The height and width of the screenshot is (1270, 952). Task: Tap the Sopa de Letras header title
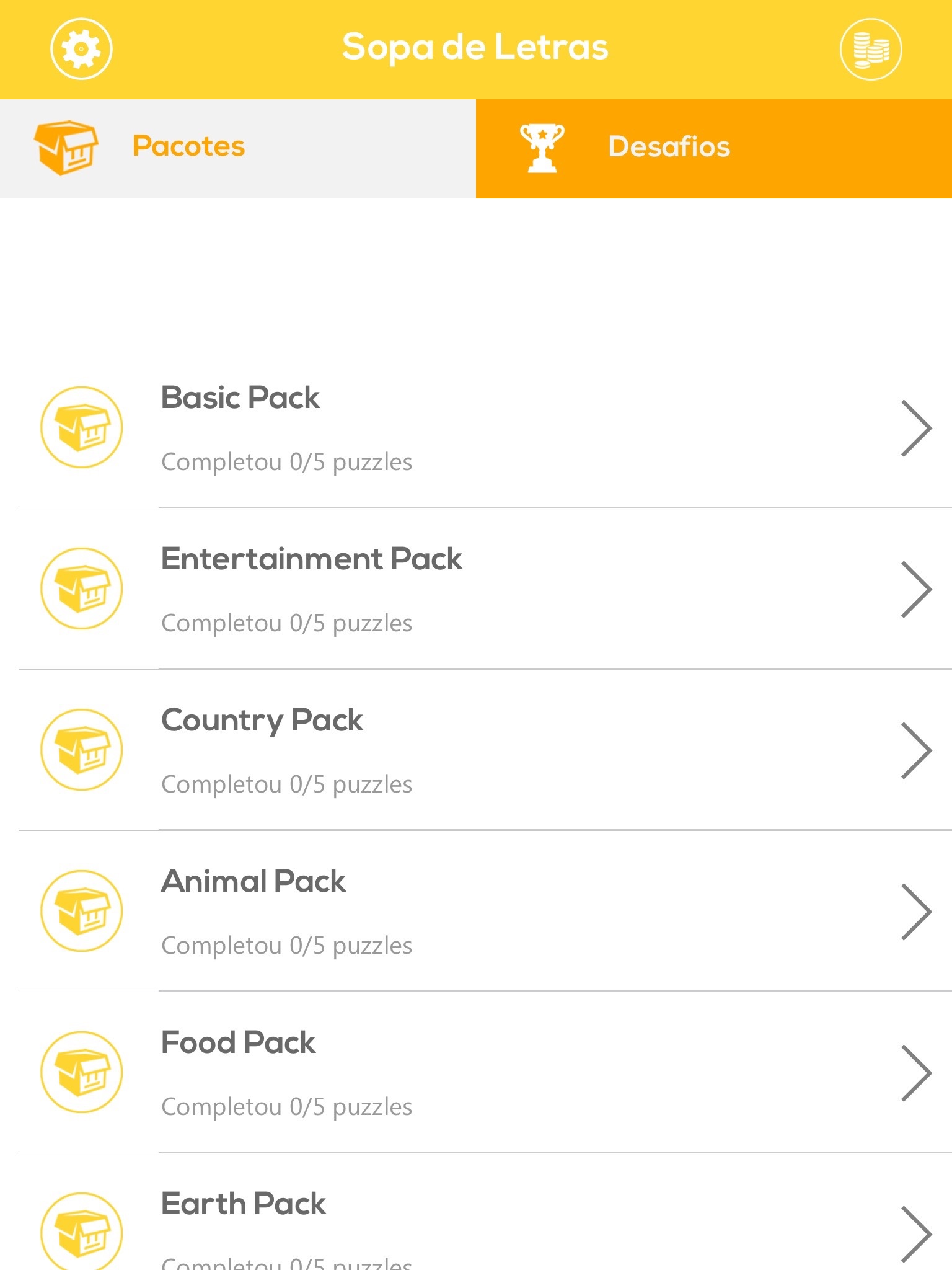tap(475, 47)
